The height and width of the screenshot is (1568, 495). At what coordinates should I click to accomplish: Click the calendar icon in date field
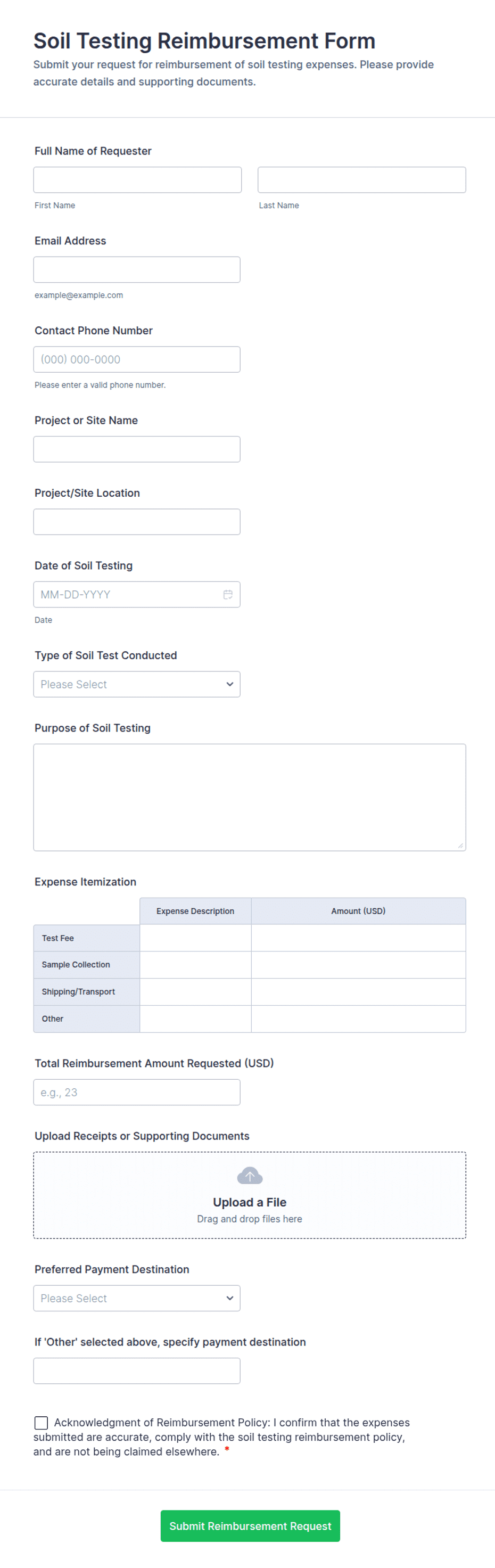click(228, 595)
